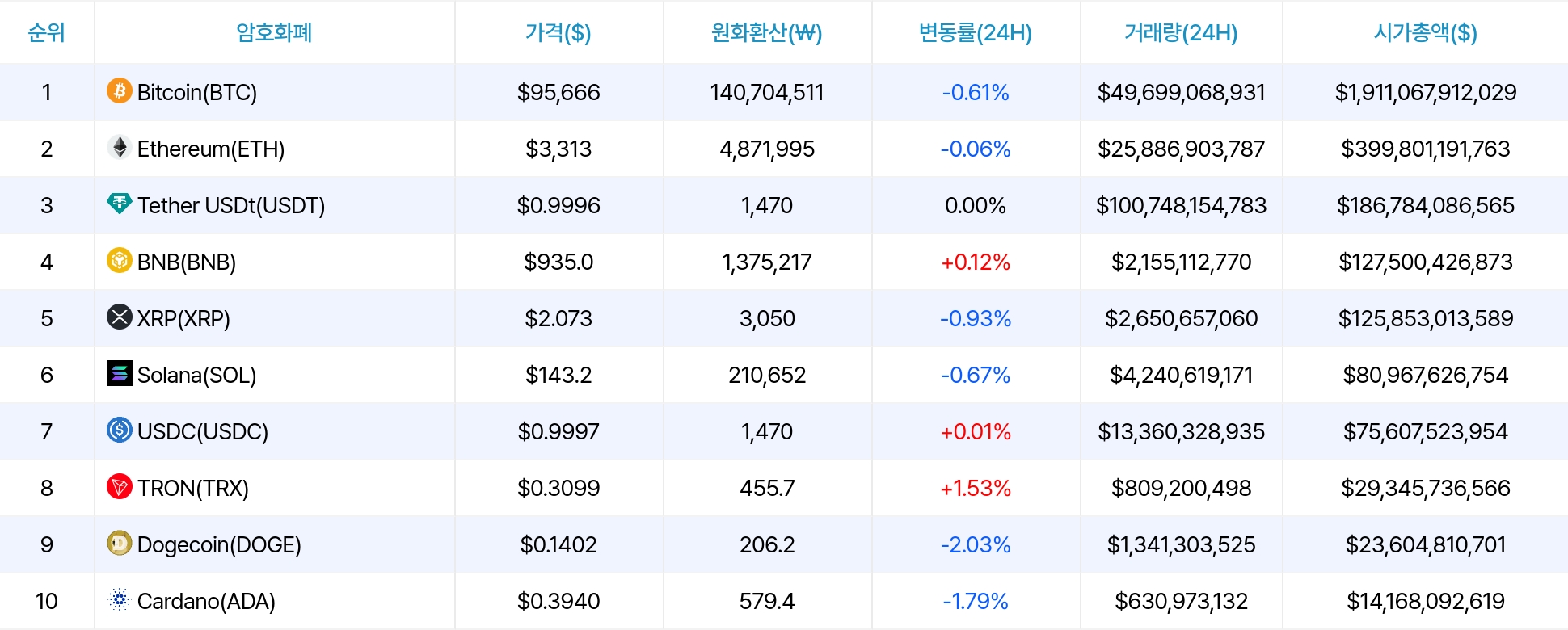Open the Dogecoin(DOGE) name link
The image size is (1568, 630).
pos(219,544)
